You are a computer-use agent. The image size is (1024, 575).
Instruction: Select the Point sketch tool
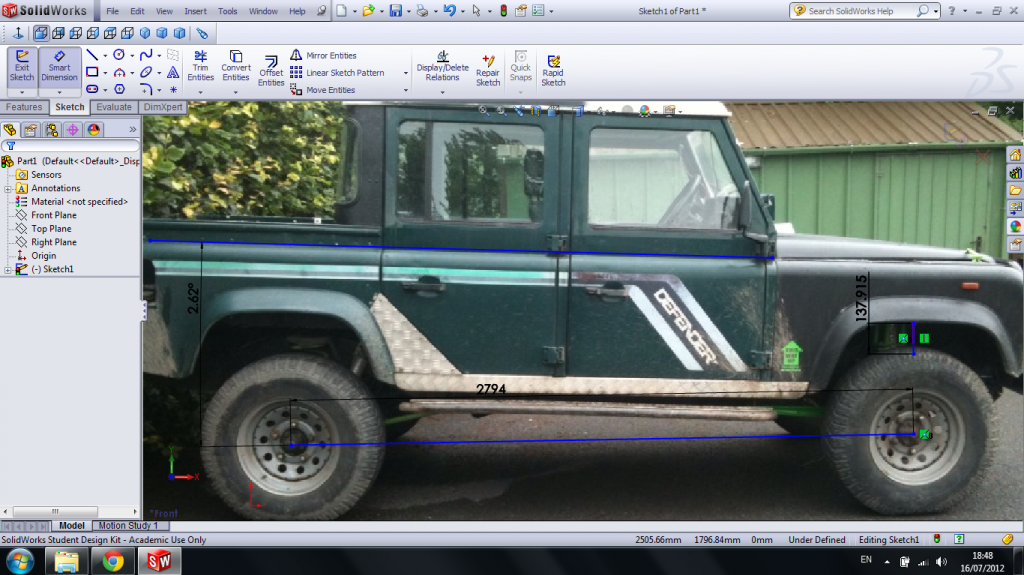(x=173, y=89)
